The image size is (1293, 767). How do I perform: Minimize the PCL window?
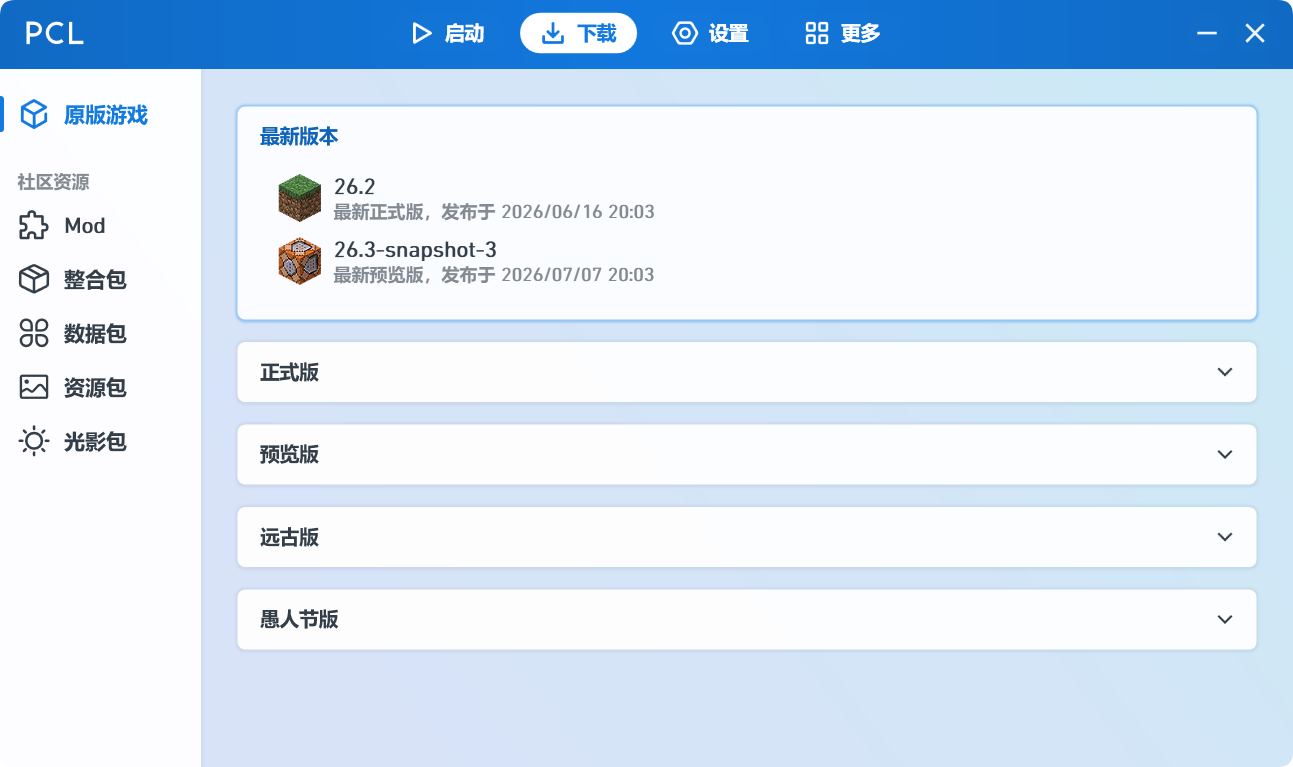1207,34
